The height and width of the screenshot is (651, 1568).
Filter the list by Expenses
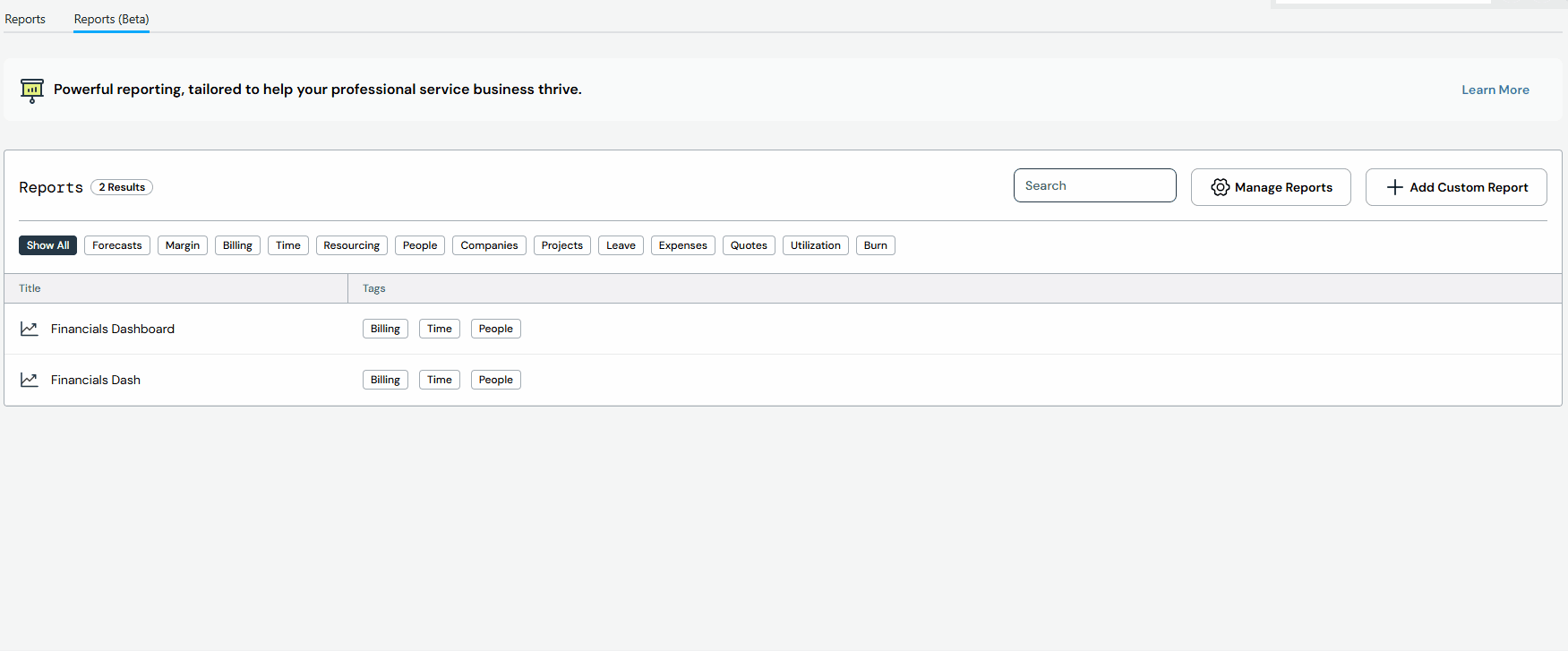pyautogui.click(x=682, y=245)
